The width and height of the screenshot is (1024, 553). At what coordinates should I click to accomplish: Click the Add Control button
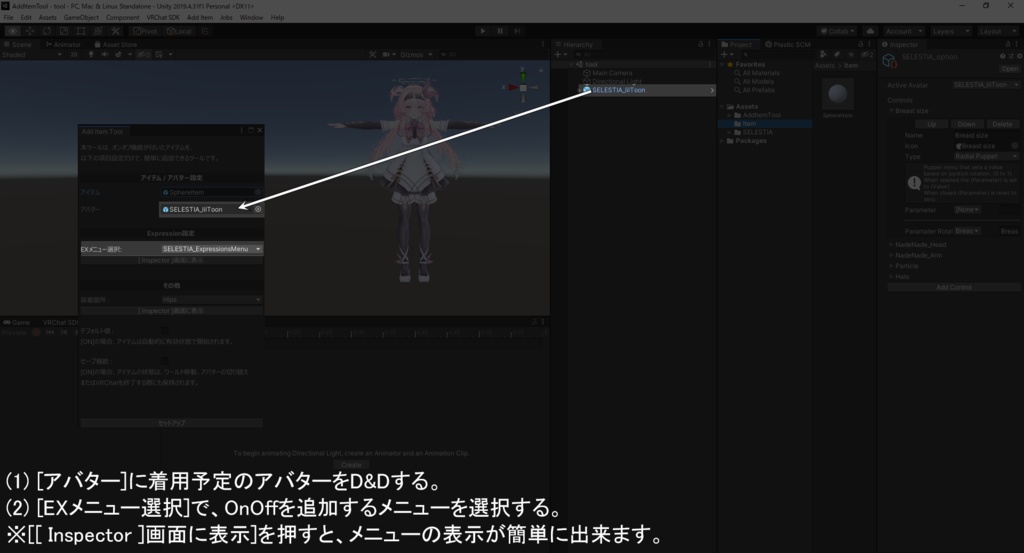pos(953,287)
